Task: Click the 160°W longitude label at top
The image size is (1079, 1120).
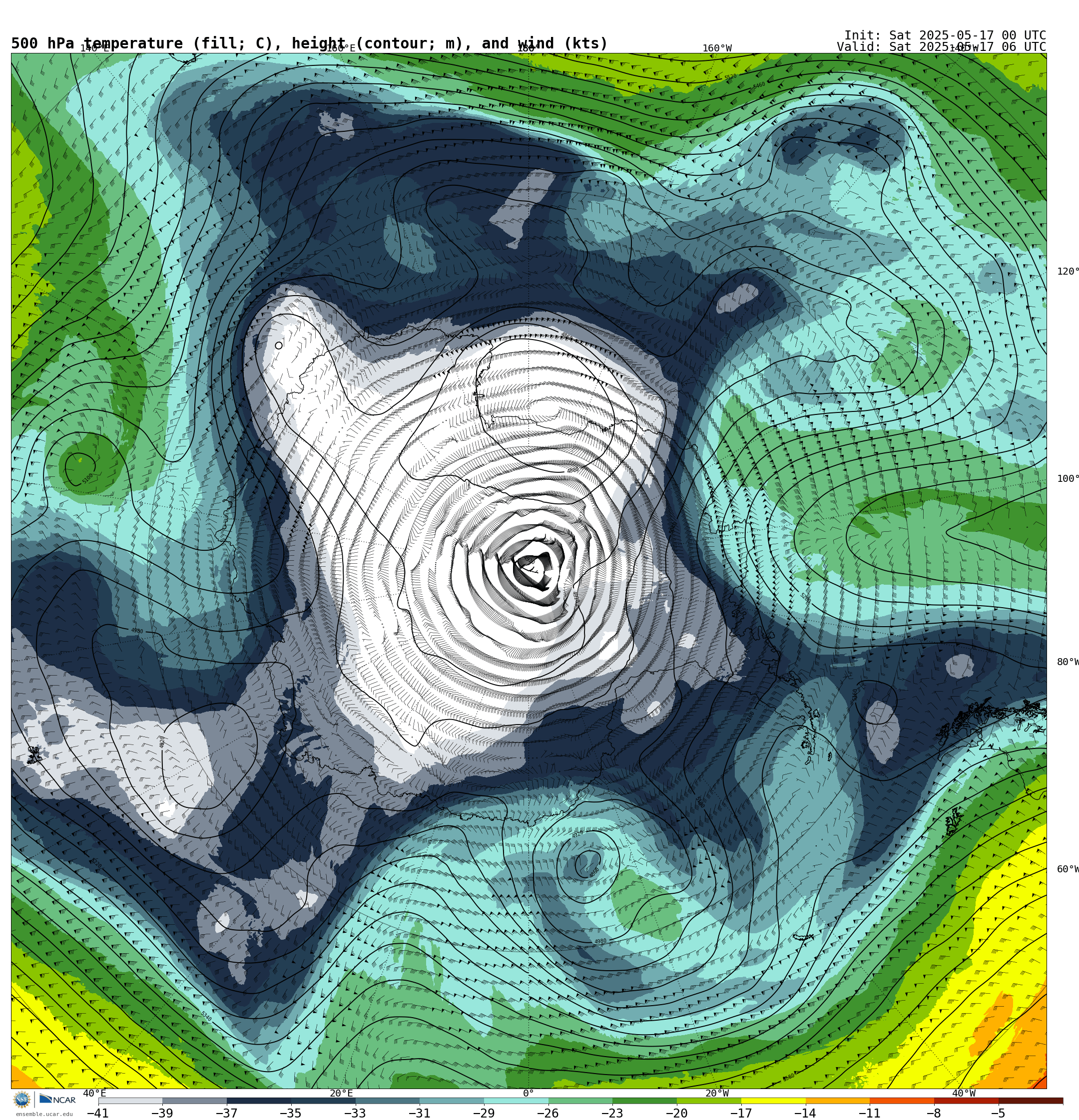Action: coord(717,48)
